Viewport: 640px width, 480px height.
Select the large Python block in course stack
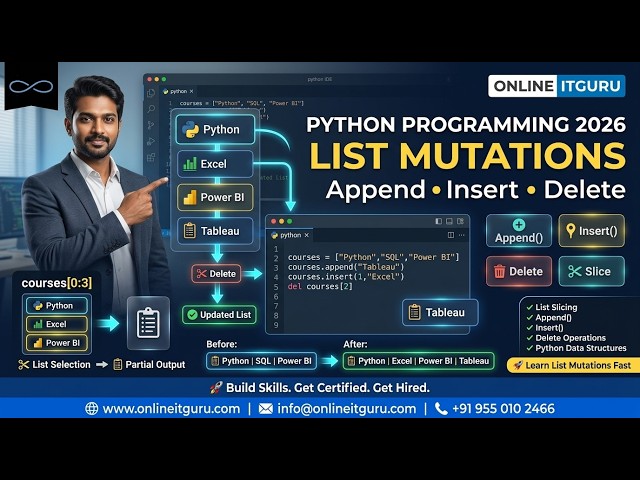click(216, 129)
